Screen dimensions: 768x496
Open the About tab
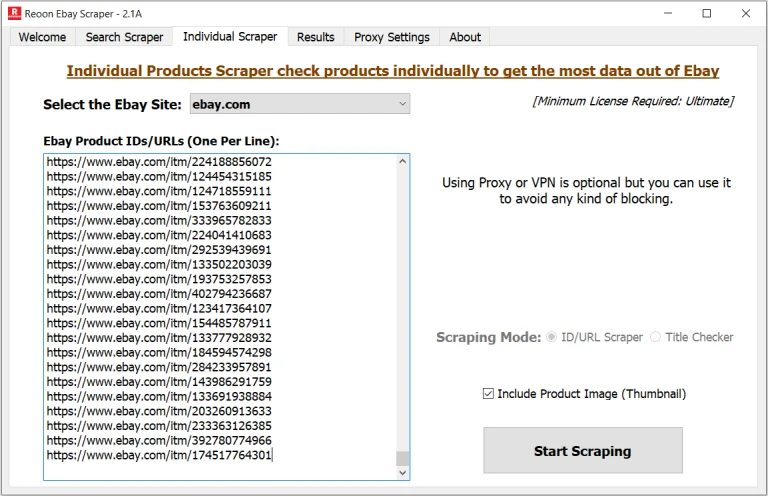point(465,37)
